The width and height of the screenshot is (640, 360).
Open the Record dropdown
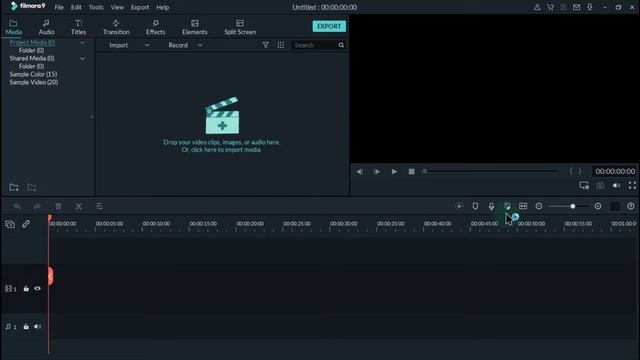tap(185, 45)
